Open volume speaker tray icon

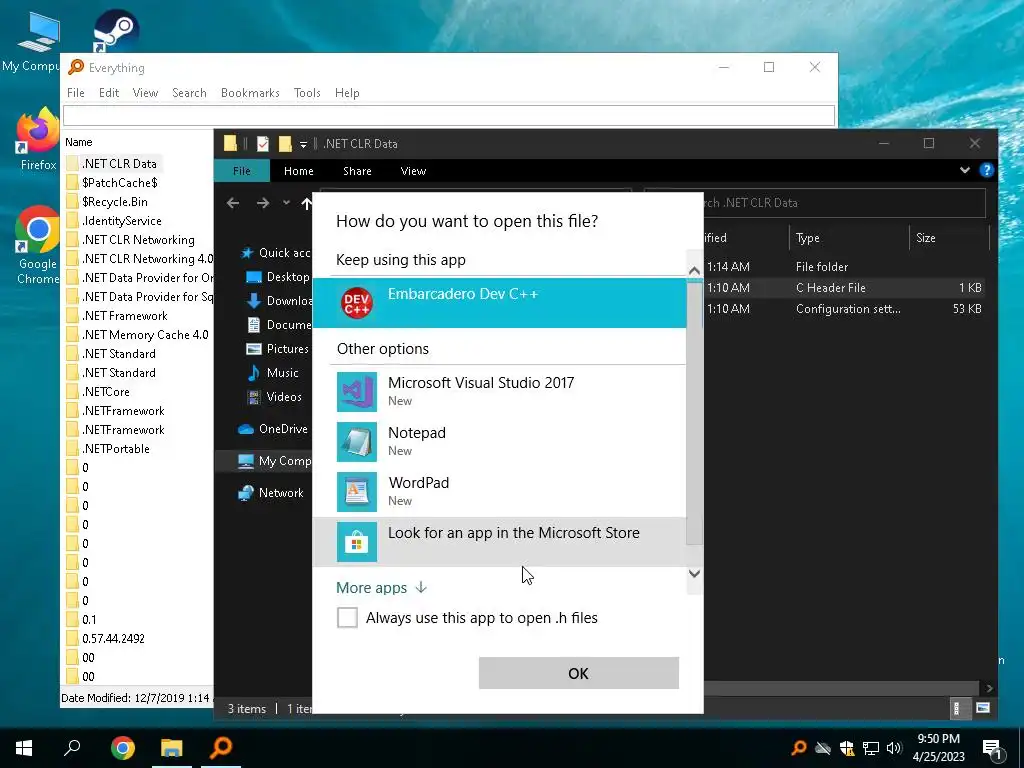coord(894,748)
